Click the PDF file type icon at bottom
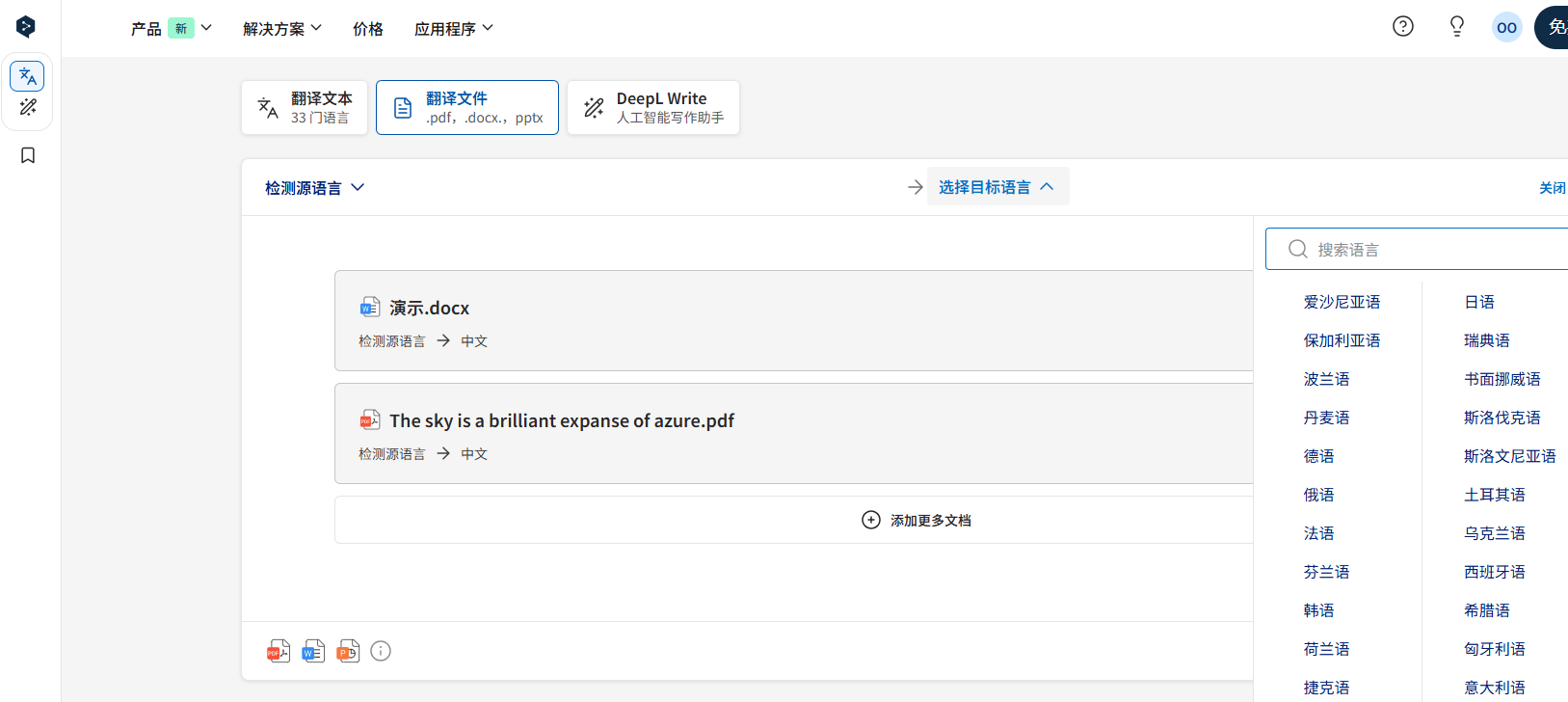This screenshot has height=702, width=1568. coord(279,651)
